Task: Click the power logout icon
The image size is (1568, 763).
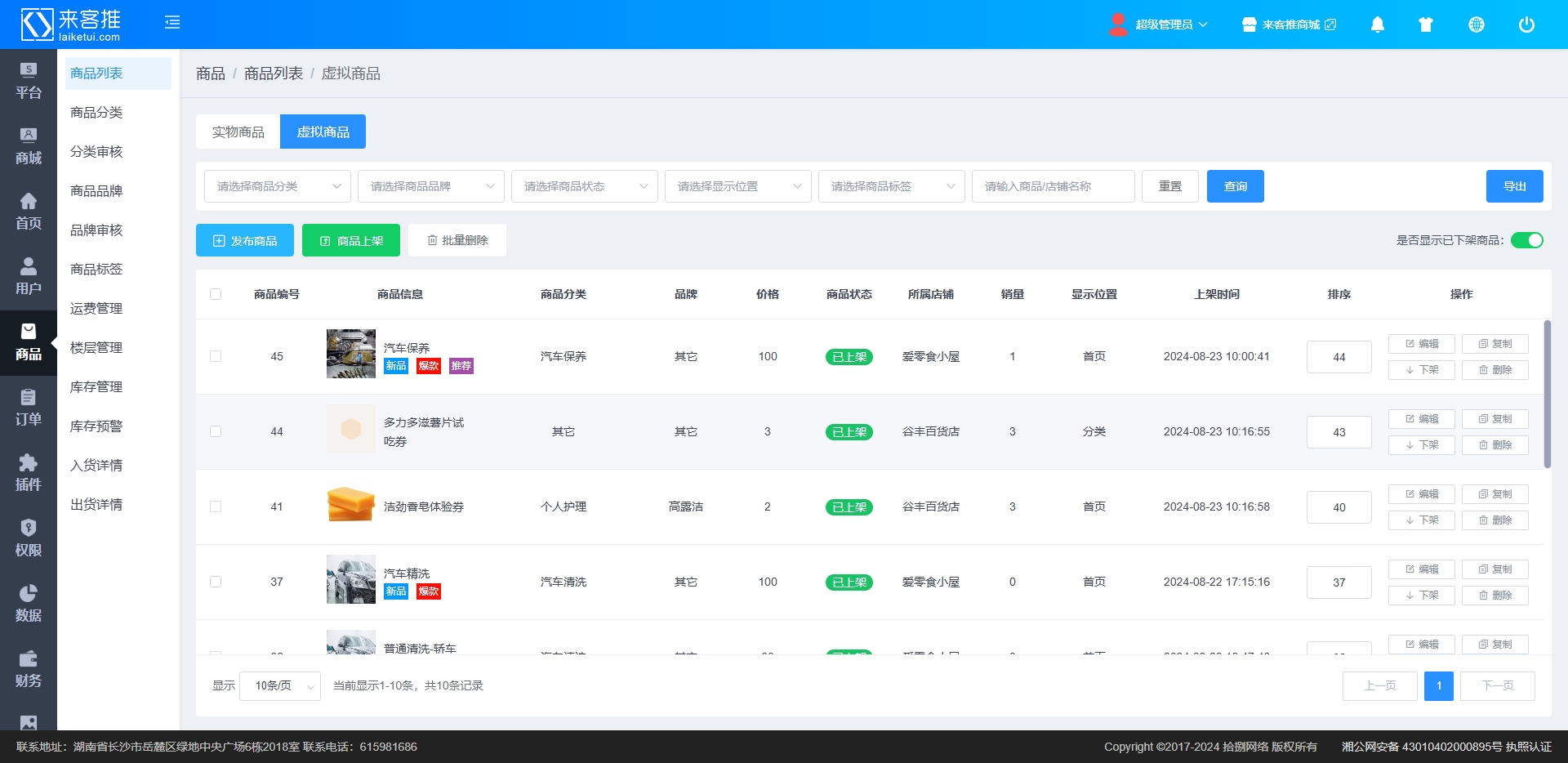Action: tap(1526, 25)
